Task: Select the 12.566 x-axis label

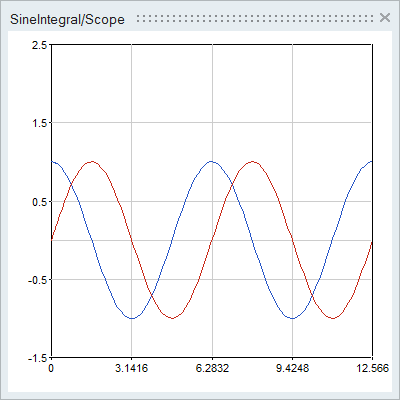Action: (373, 368)
